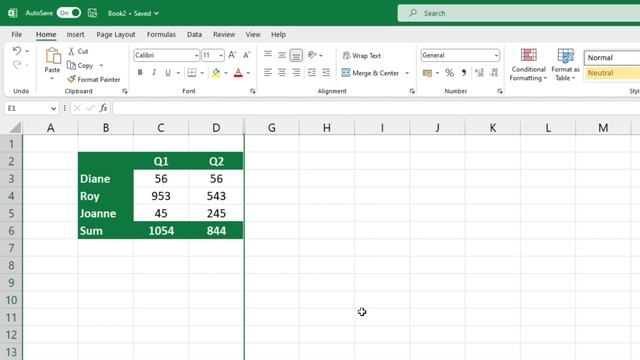Open the Data tab
Viewport: 640px width, 360px height.
tap(194, 34)
